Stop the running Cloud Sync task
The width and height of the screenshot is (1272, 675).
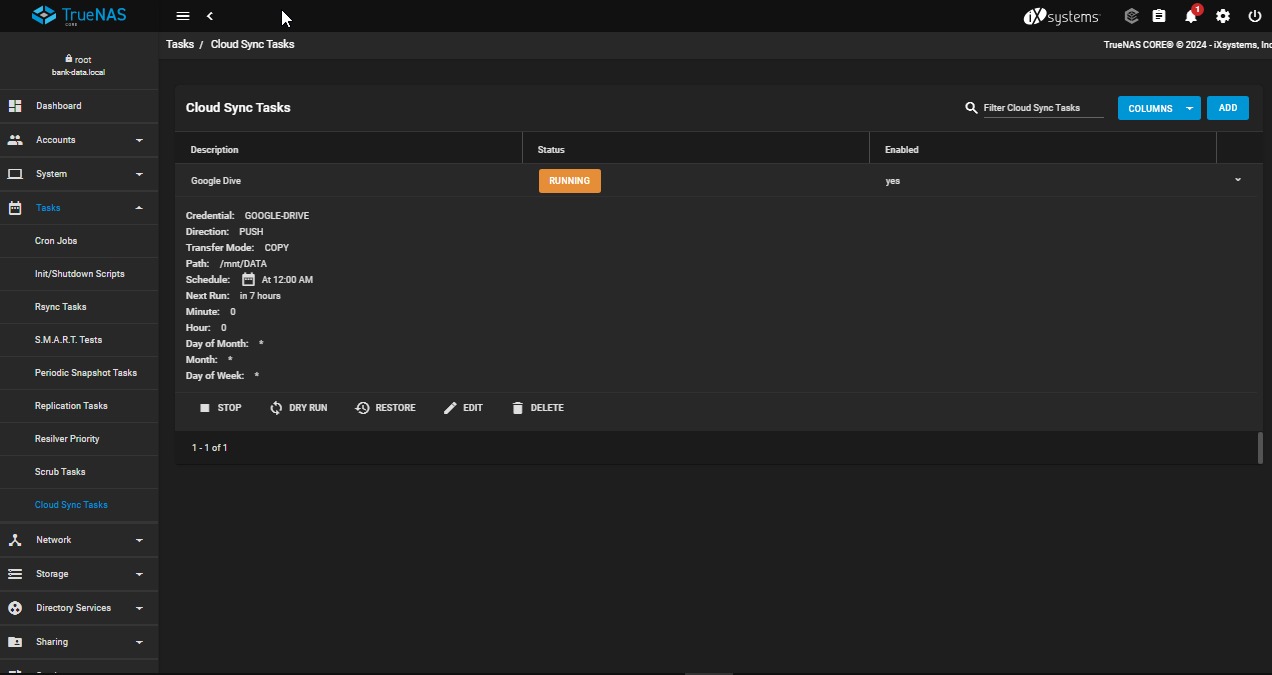pos(220,408)
